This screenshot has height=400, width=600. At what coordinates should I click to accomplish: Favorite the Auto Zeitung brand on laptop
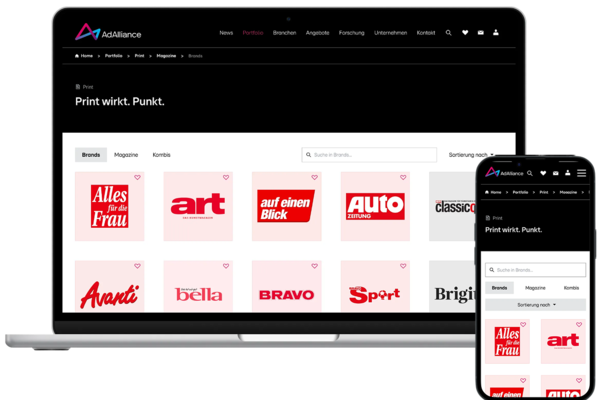pos(403,177)
